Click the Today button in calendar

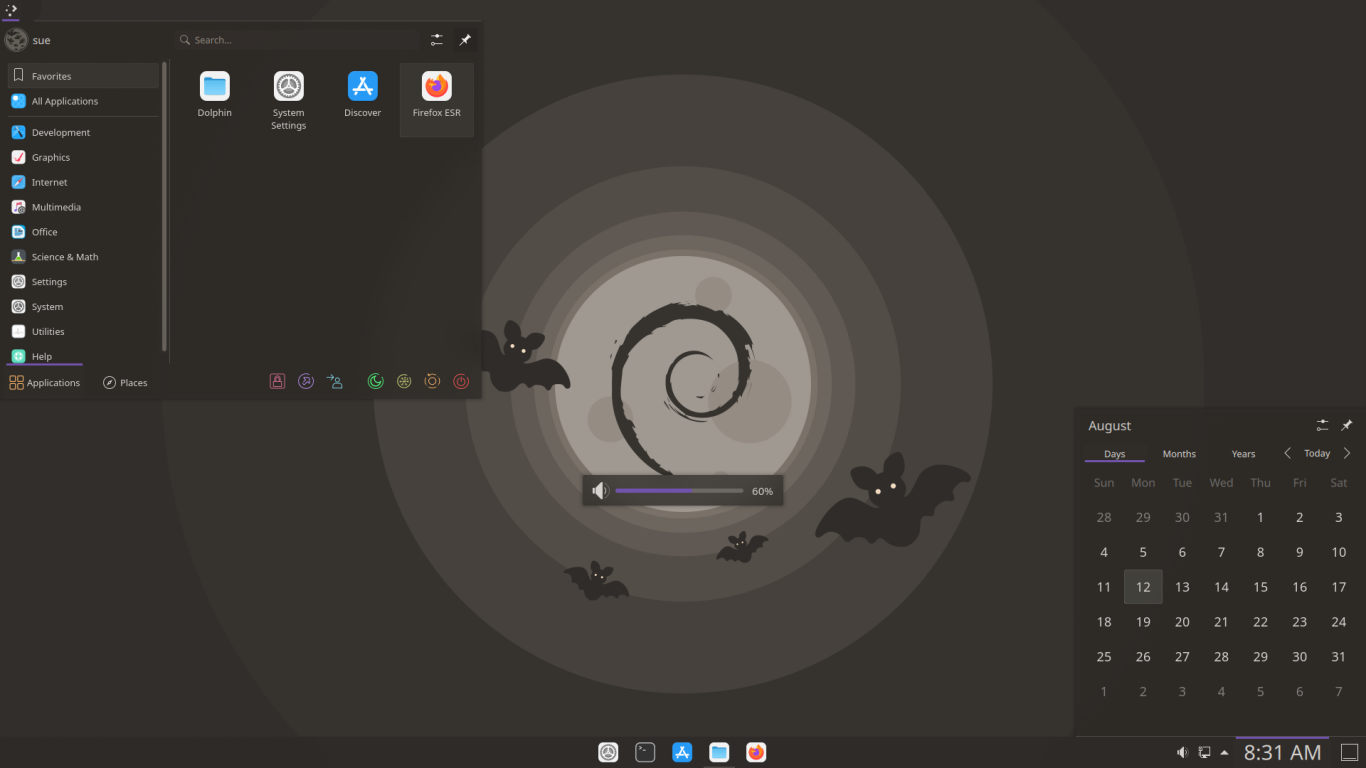coord(1317,454)
